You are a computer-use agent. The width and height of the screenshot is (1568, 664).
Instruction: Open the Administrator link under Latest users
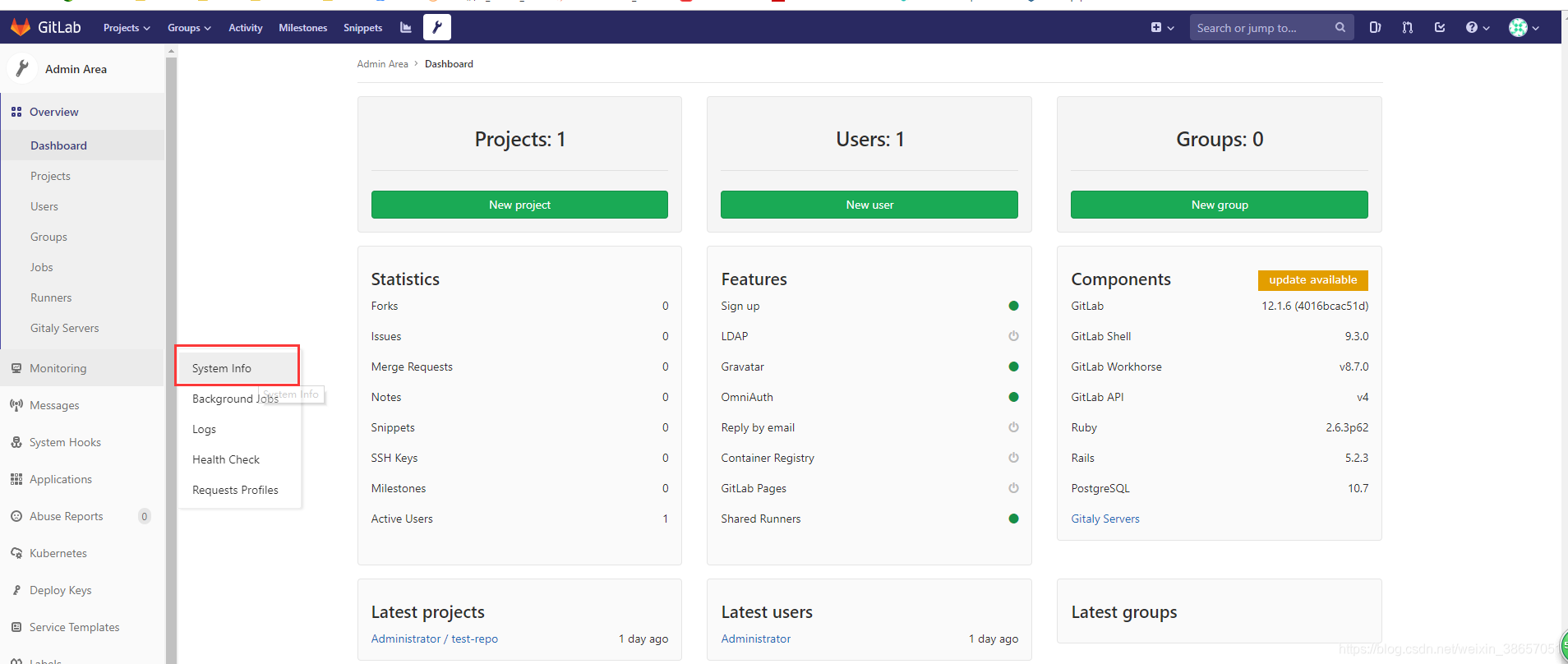(756, 639)
